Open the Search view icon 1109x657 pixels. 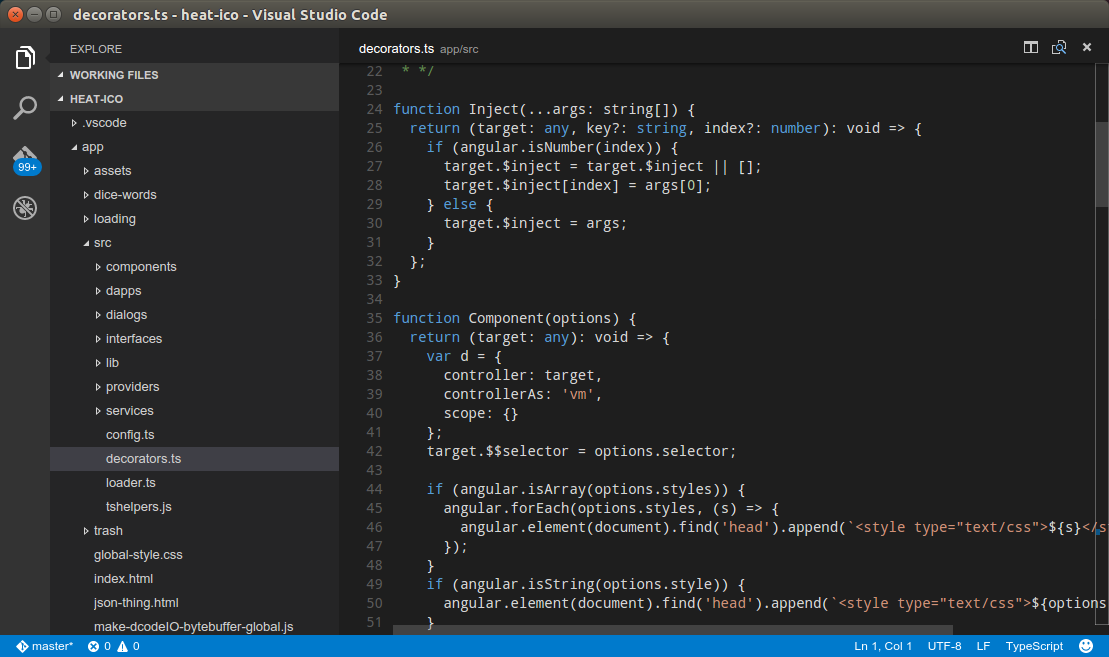tap(25, 107)
